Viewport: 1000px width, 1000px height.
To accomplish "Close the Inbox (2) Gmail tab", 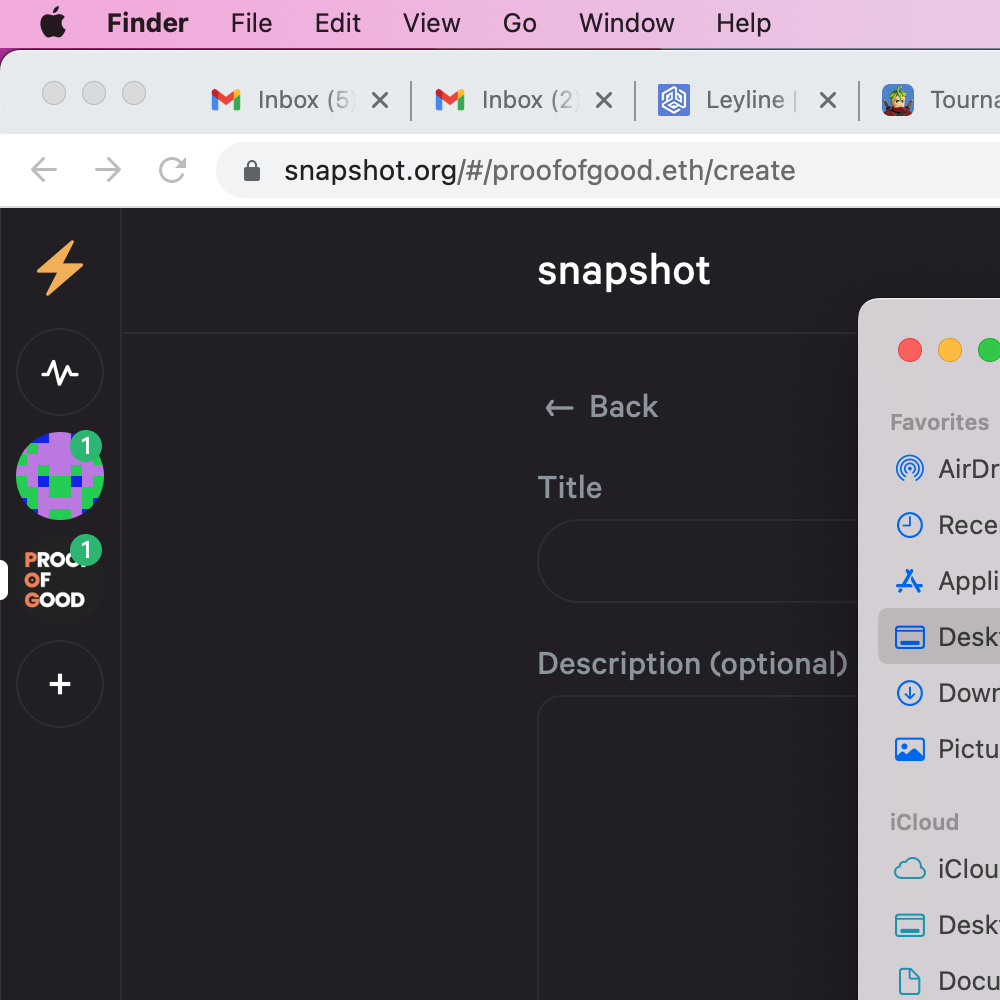I will point(604,100).
